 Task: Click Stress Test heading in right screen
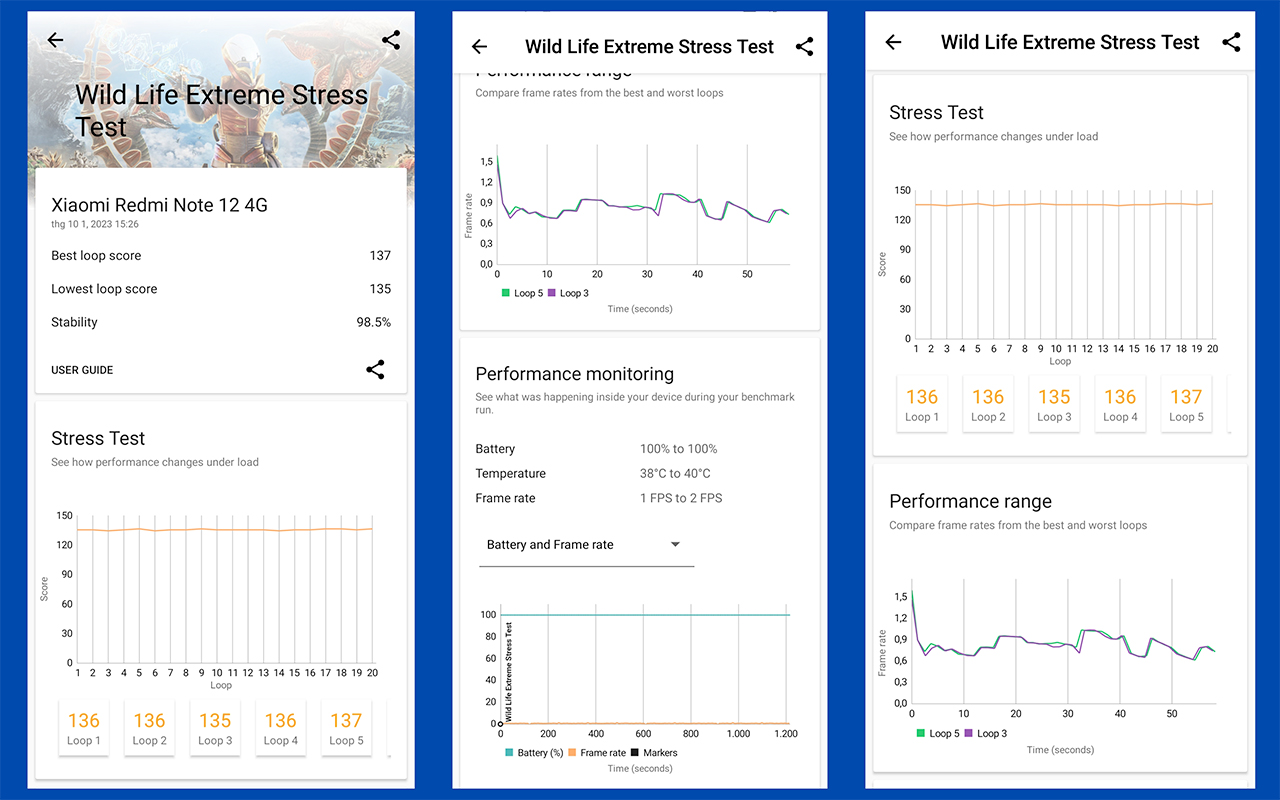[937, 112]
